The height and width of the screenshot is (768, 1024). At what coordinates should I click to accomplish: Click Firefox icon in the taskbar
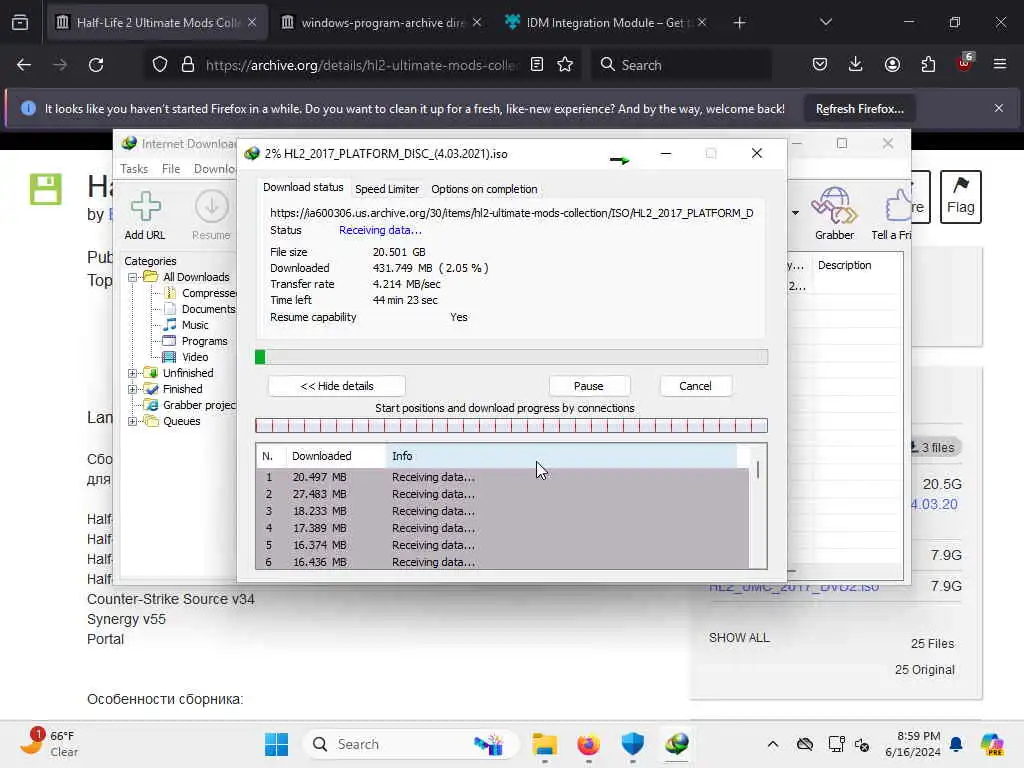[x=588, y=744]
